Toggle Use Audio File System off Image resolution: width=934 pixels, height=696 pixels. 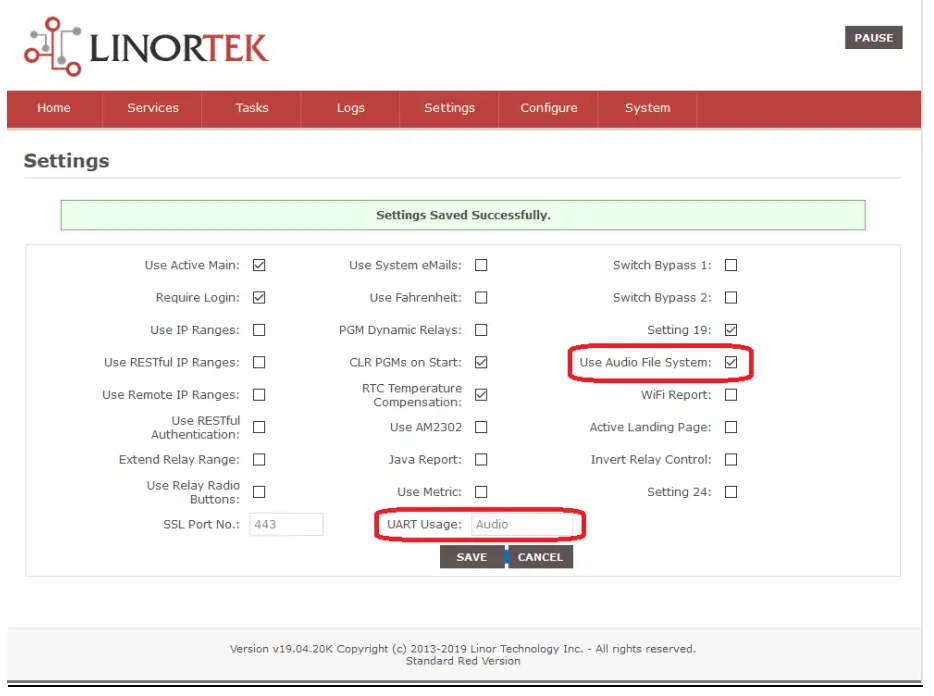point(731,362)
